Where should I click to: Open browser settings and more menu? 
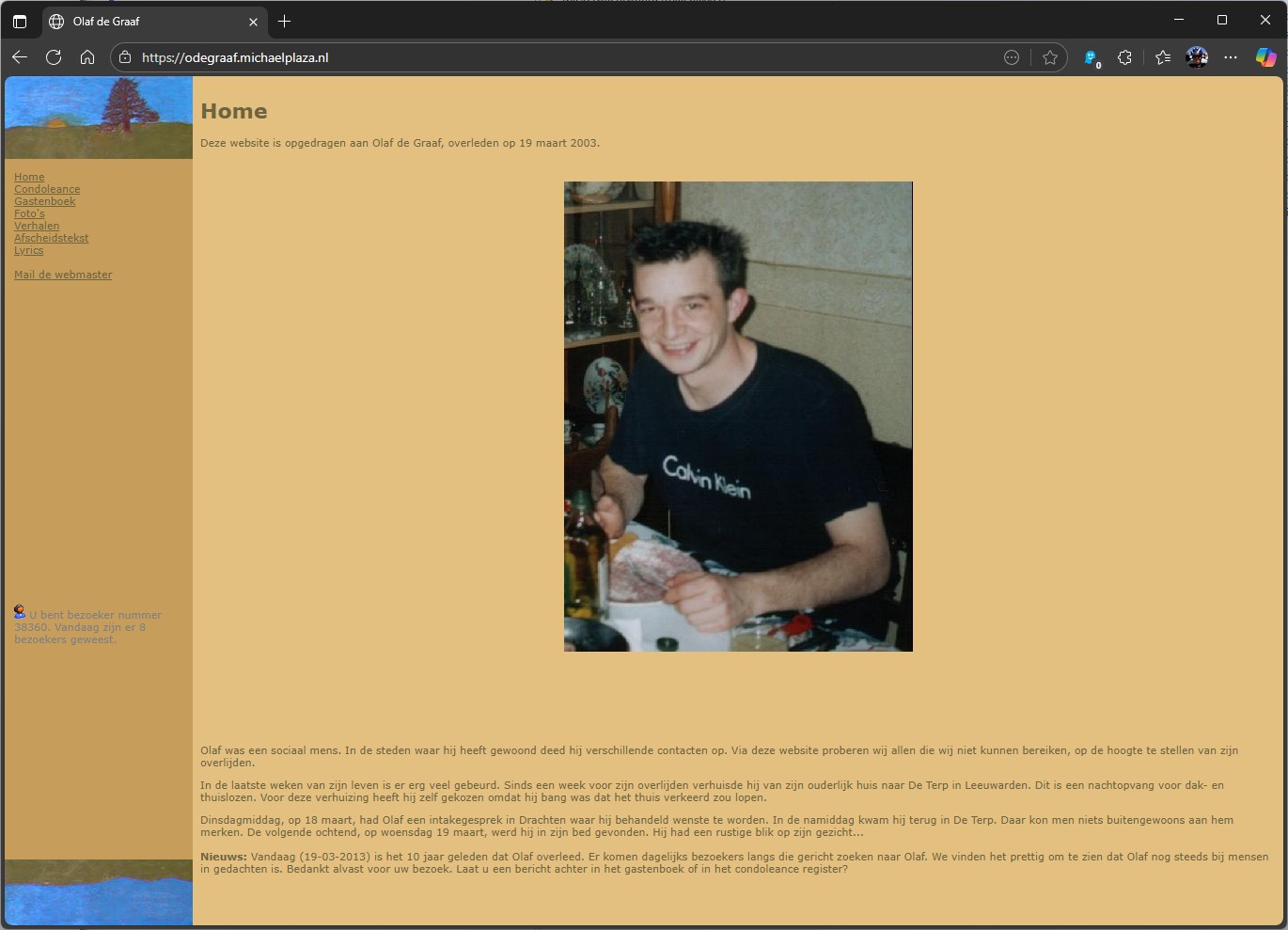coord(1231,57)
